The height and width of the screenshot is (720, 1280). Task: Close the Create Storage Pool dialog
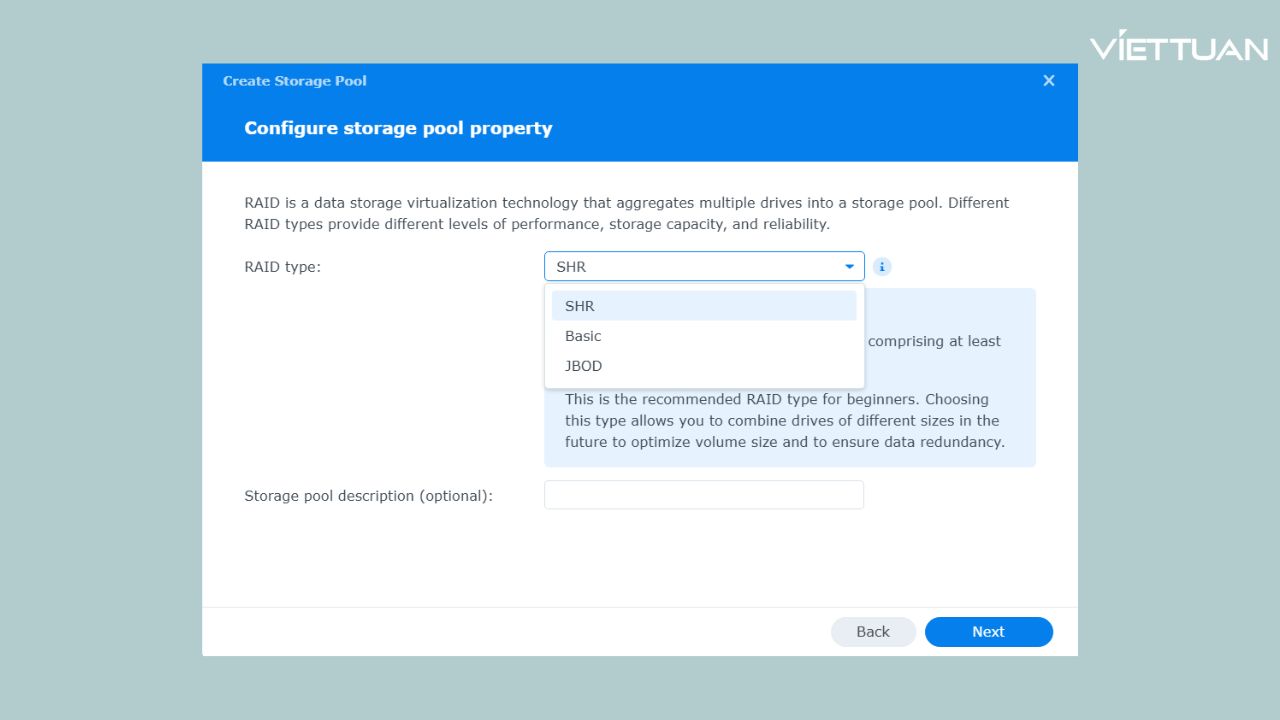tap(1048, 81)
